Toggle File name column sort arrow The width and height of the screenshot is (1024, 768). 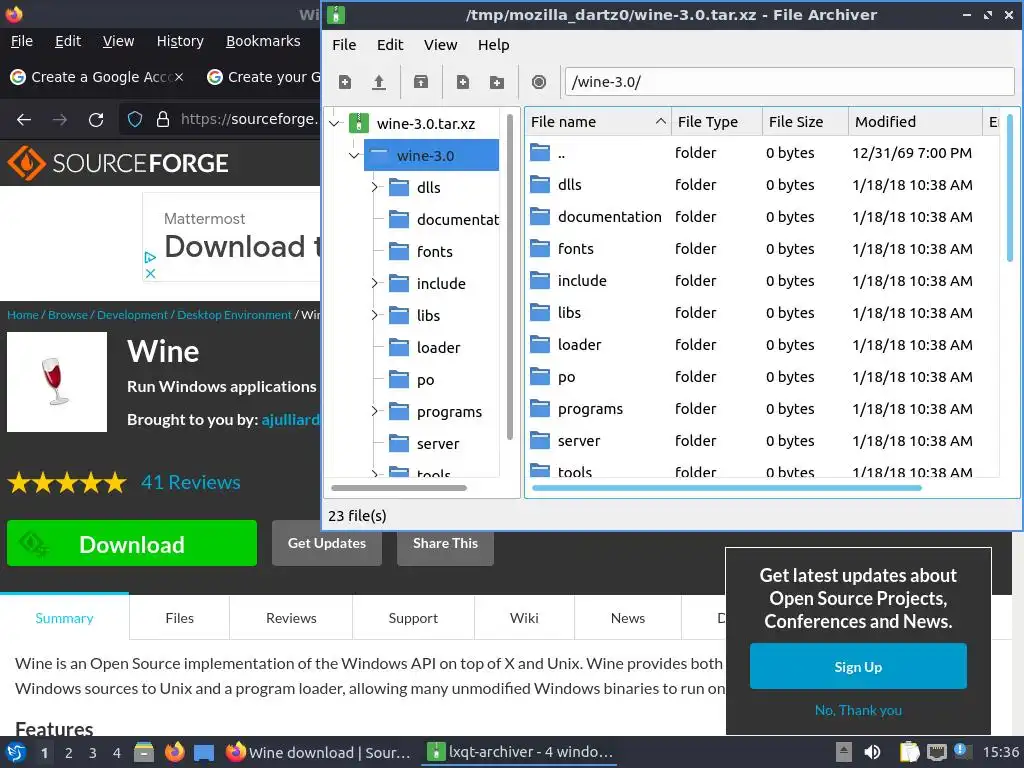(x=661, y=121)
